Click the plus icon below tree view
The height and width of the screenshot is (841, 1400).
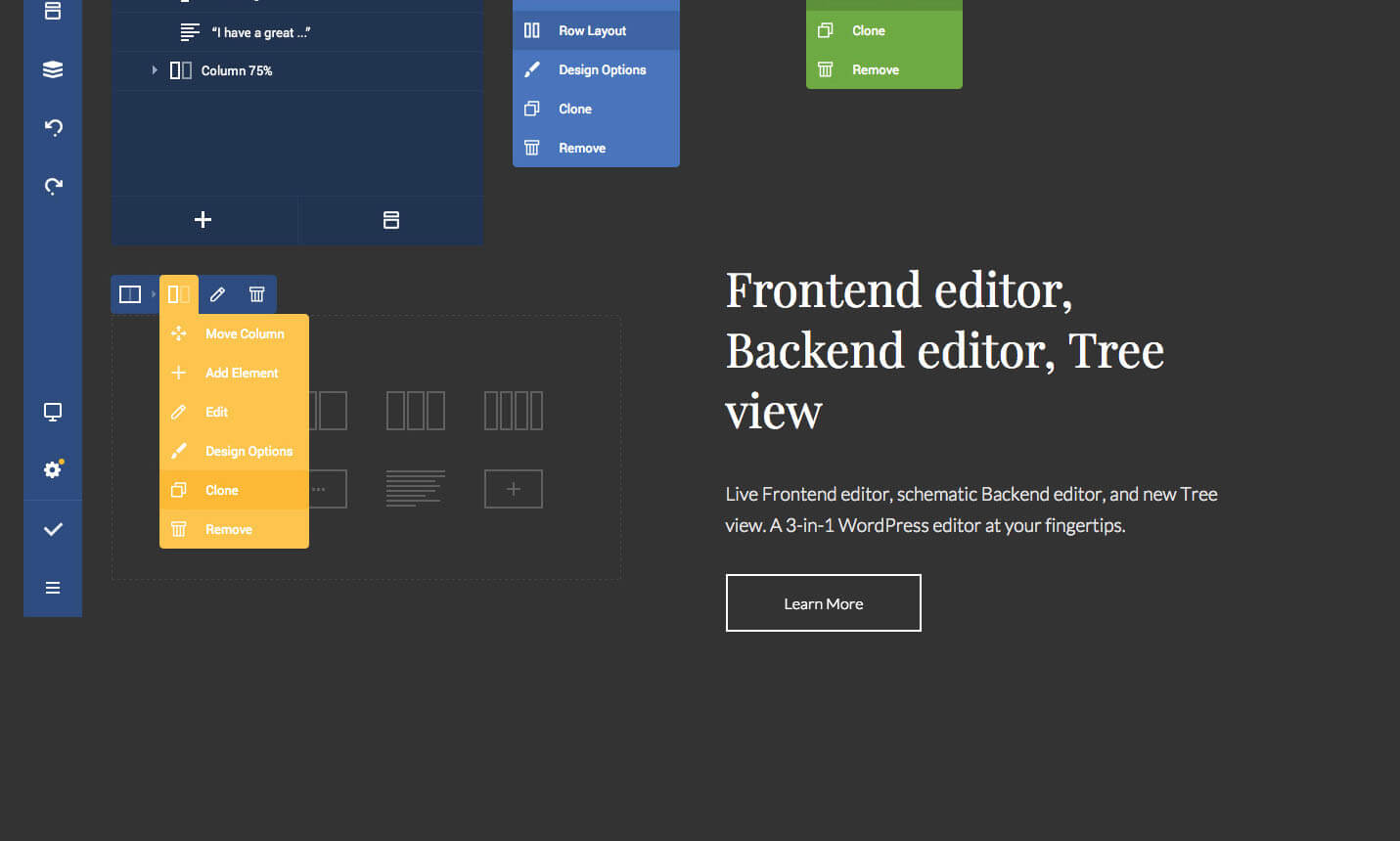(x=203, y=220)
